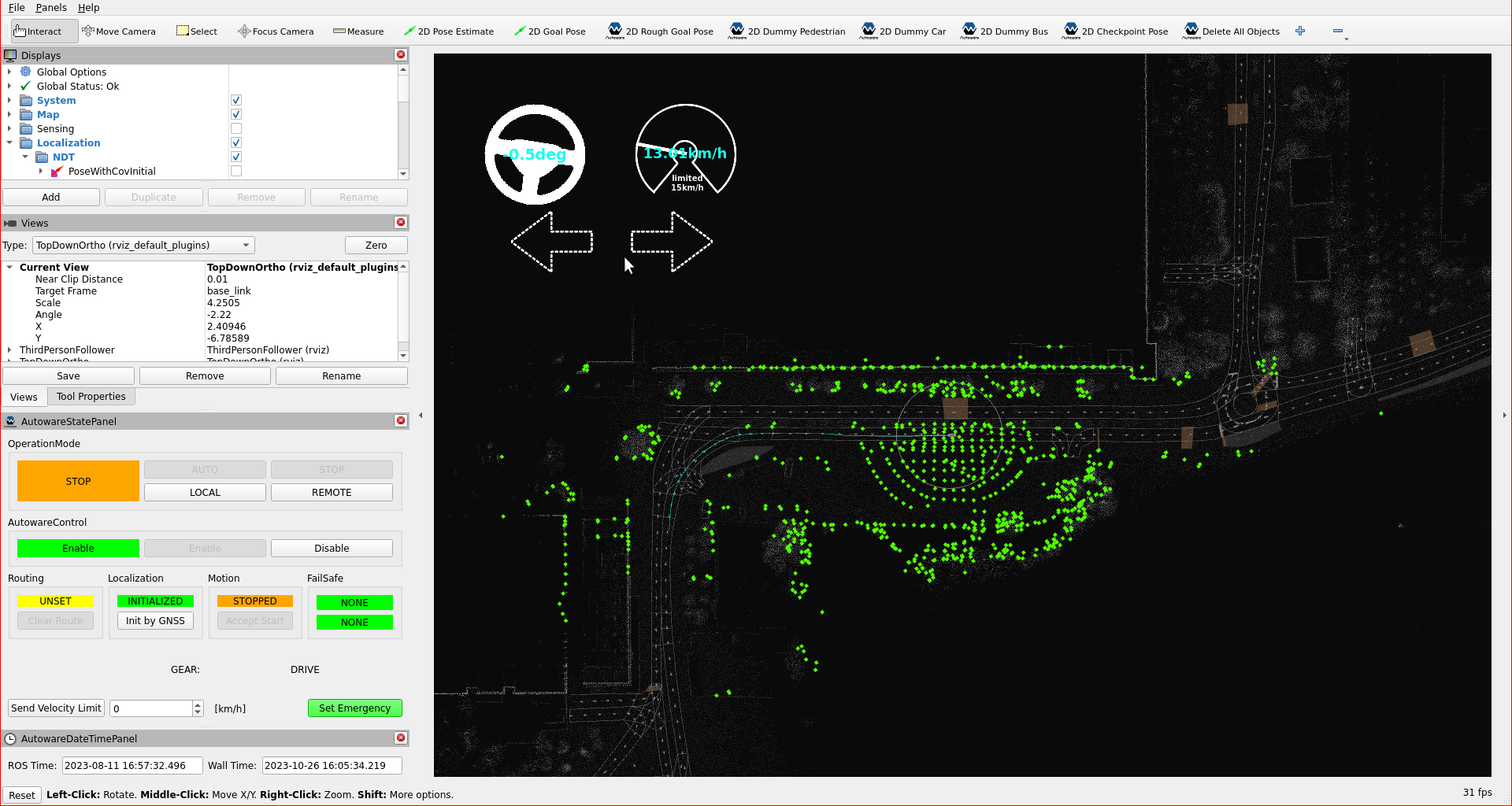Choose the 2D Goal Pose tool

pyautogui.click(x=549, y=31)
